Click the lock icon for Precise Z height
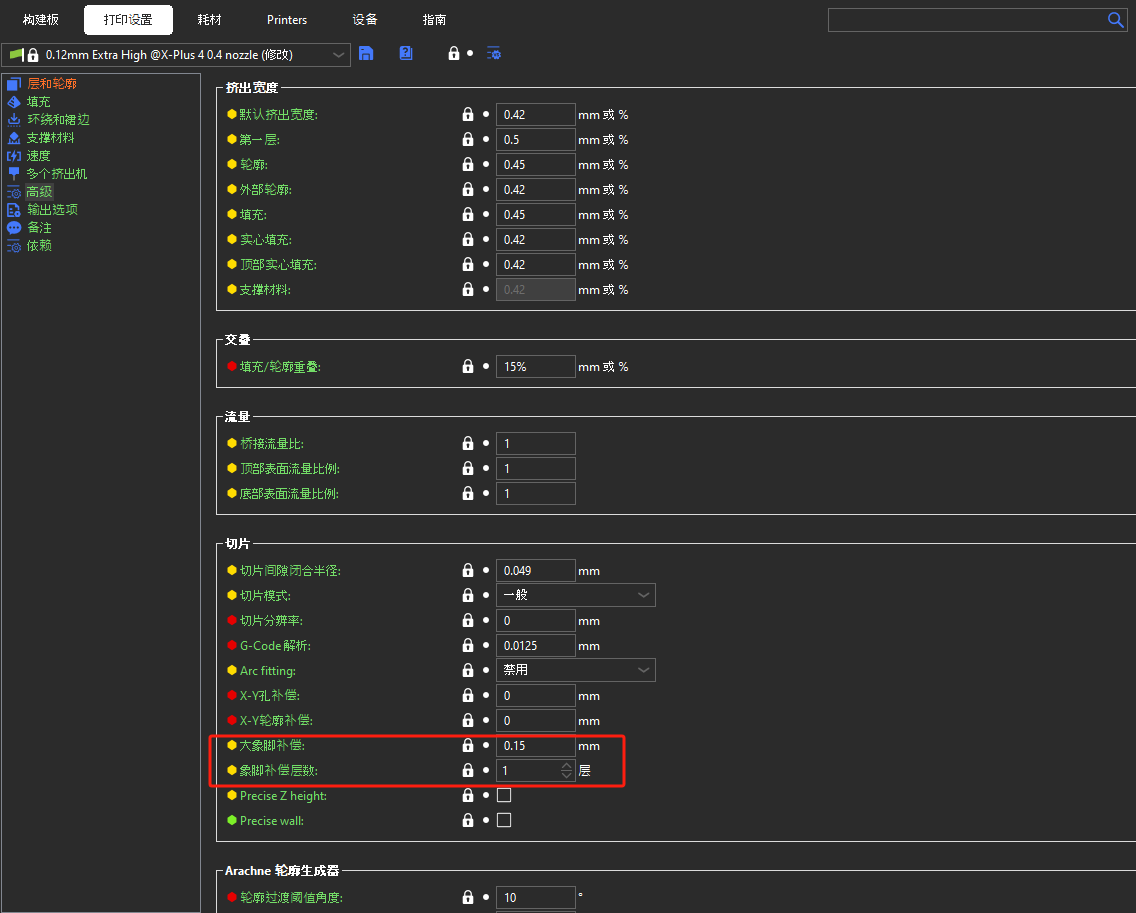Screen dimensions: 1136x913 468,796
